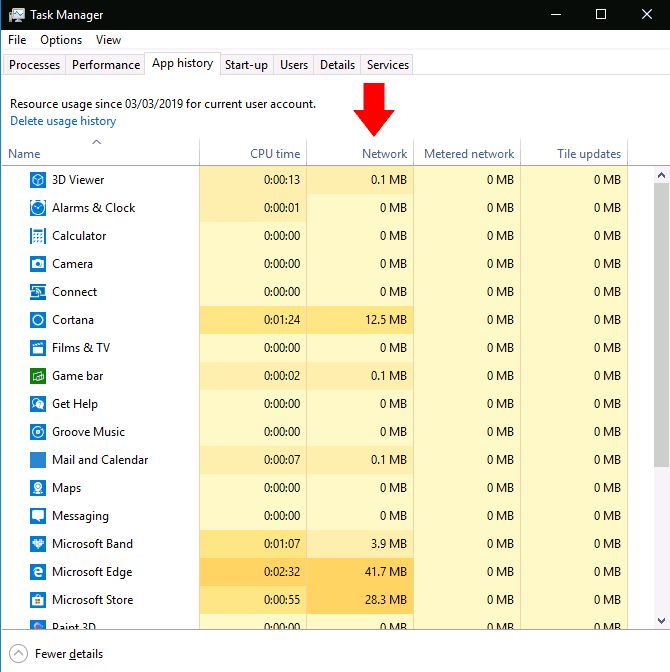The height and width of the screenshot is (672, 670).
Task: Select the Mail and Calendar row name
Action: point(100,460)
